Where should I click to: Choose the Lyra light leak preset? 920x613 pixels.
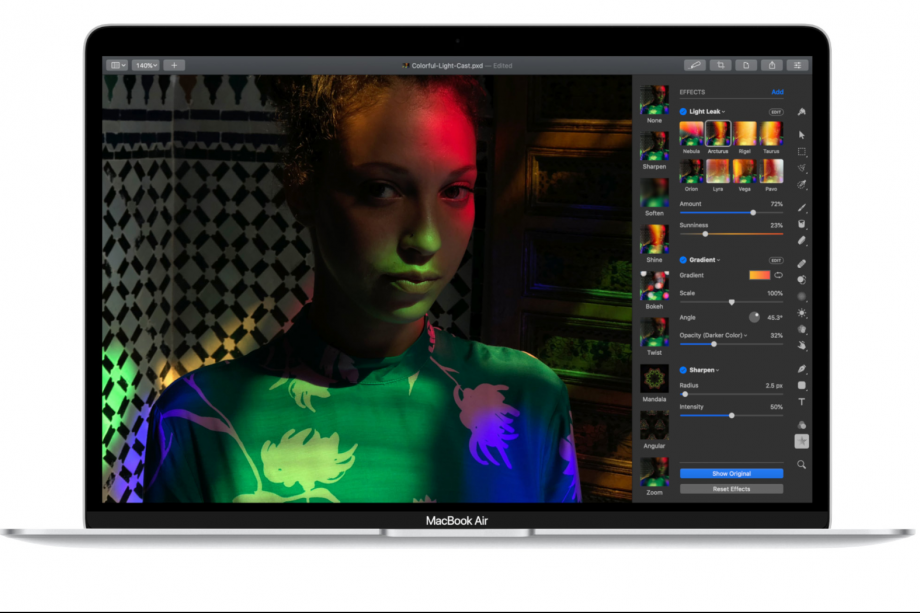[718, 171]
